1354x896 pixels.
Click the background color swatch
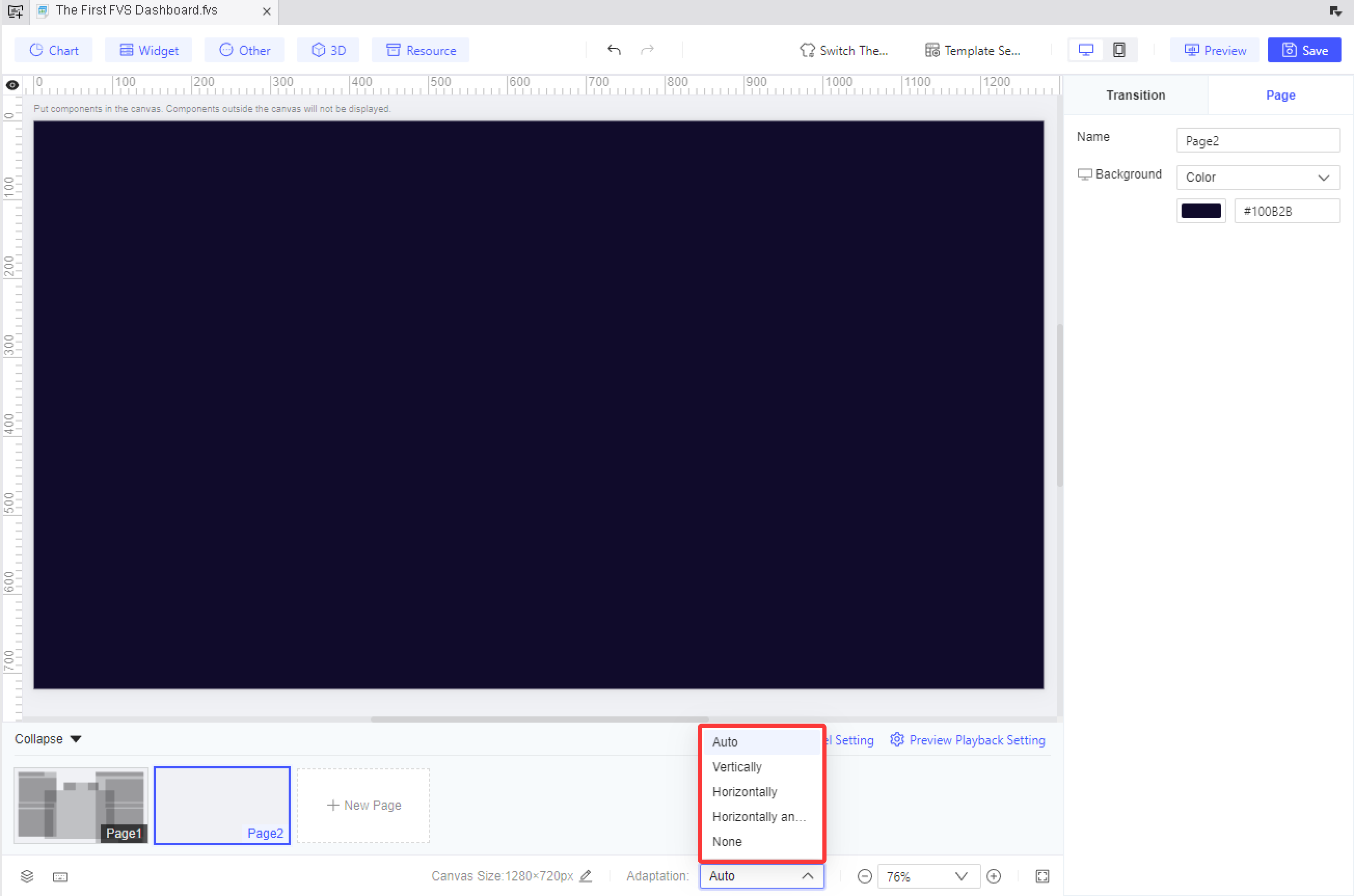(1201, 210)
